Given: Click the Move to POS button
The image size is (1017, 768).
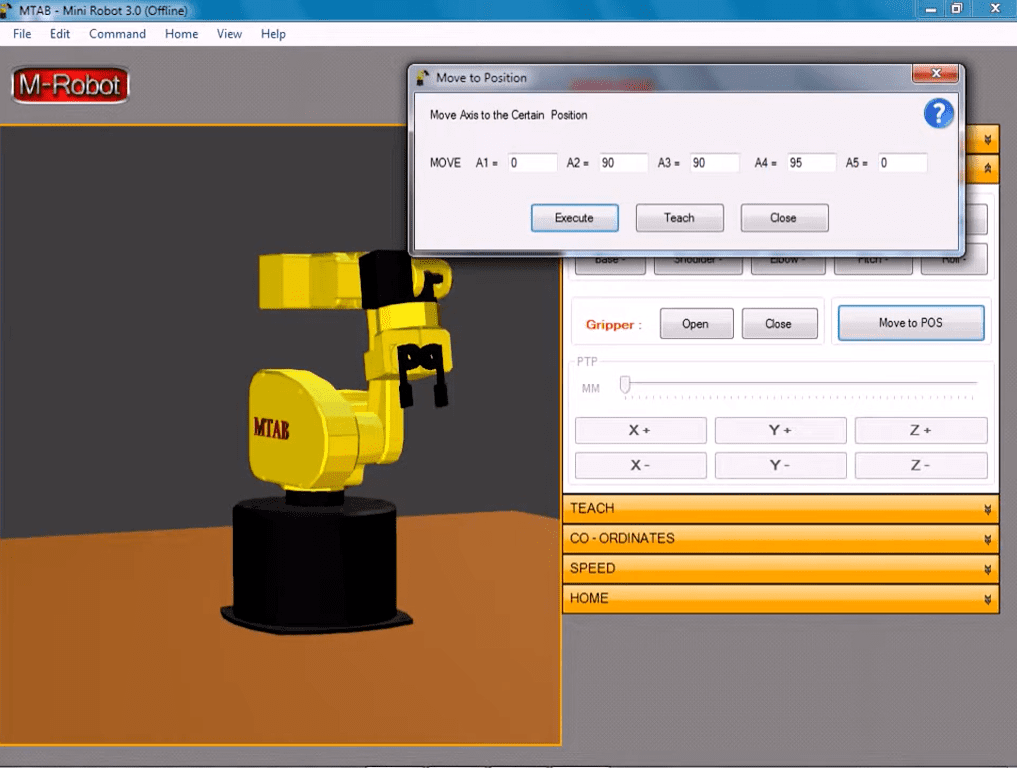Looking at the screenshot, I should [x=911, y=323].
